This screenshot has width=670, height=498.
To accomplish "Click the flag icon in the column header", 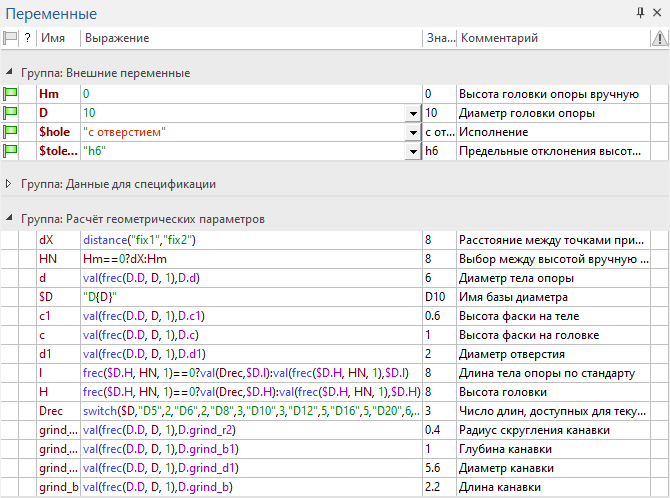I will [10, 38].
